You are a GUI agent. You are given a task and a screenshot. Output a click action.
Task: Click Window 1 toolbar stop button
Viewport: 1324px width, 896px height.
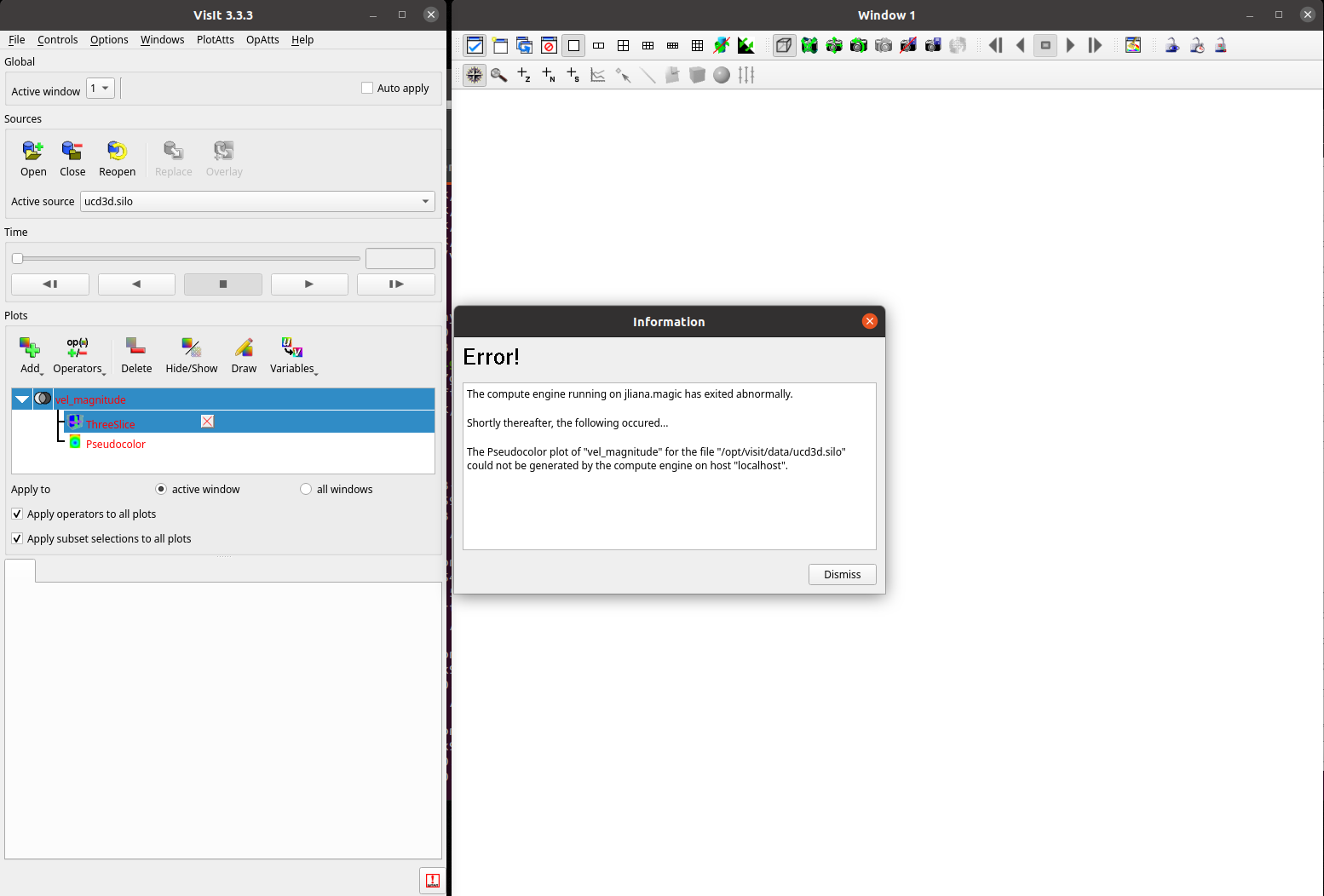click(1045, 45)
